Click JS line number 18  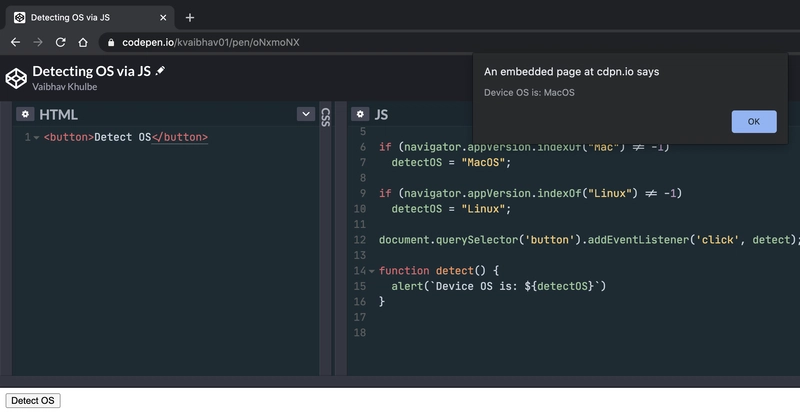click(x=360, y=333)
